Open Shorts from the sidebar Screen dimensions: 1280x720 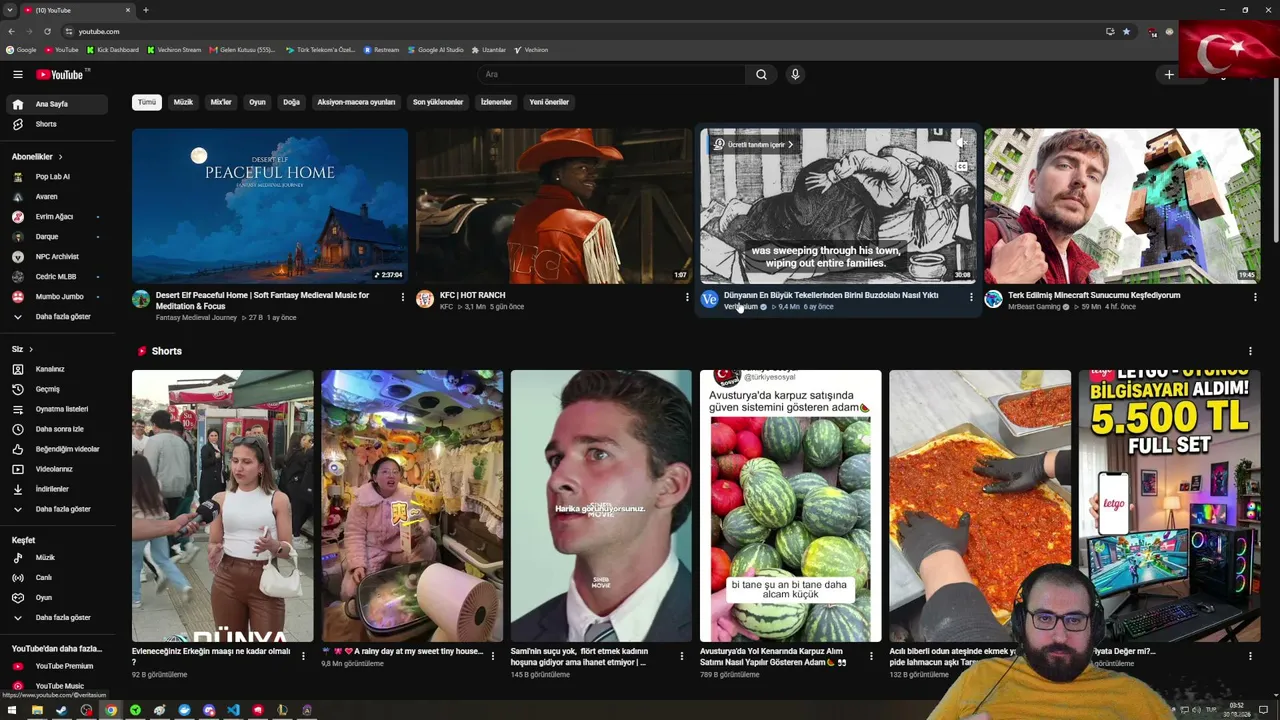[57, 124]
